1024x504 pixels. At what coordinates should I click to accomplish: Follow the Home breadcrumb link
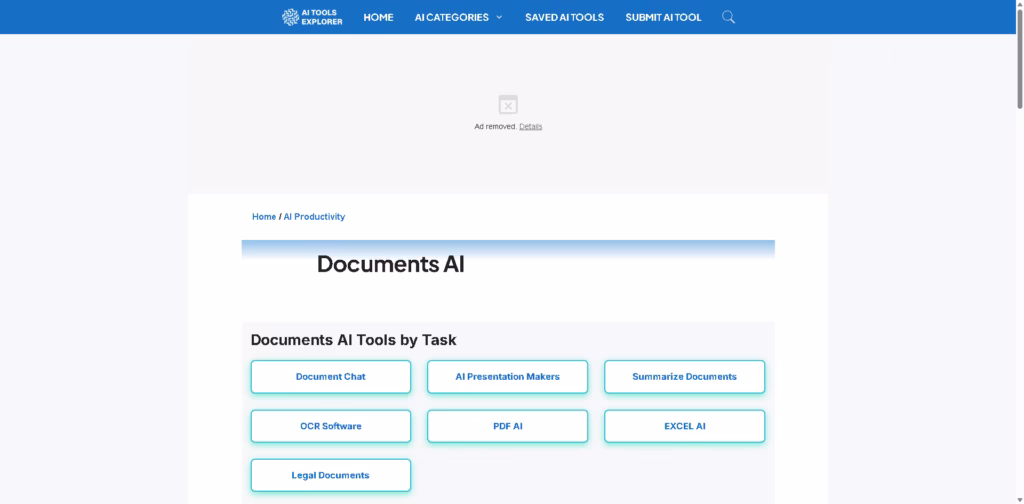click(264, 217)
